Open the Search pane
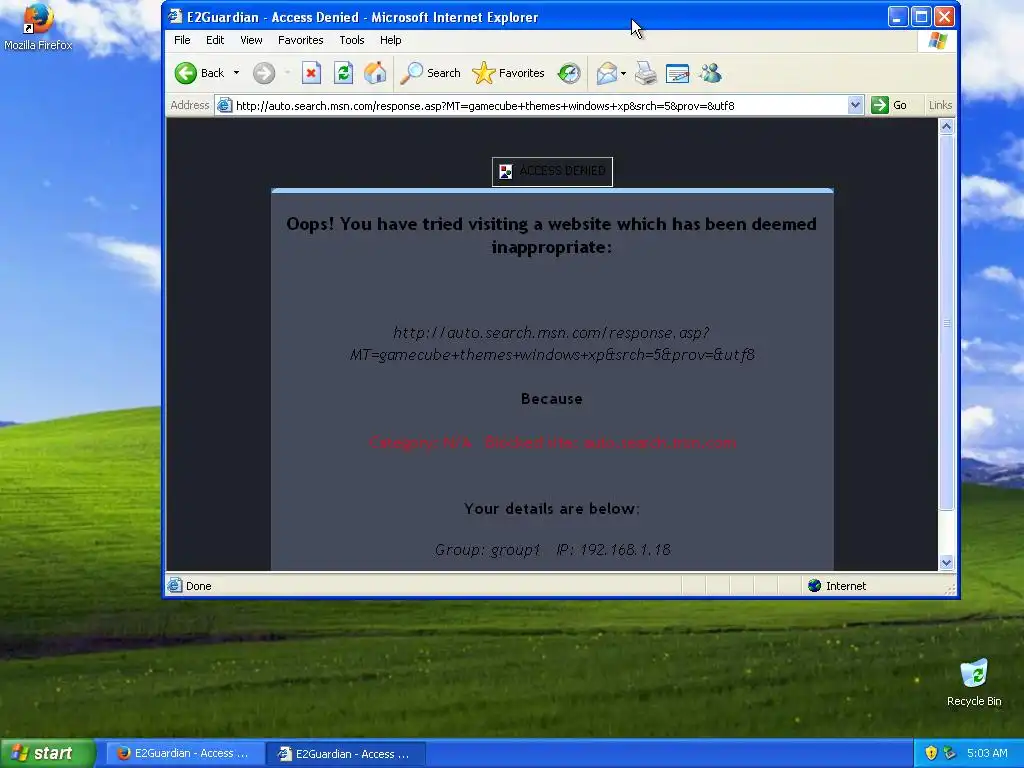This screenshot has height=768, width=1024. [430, 73]
